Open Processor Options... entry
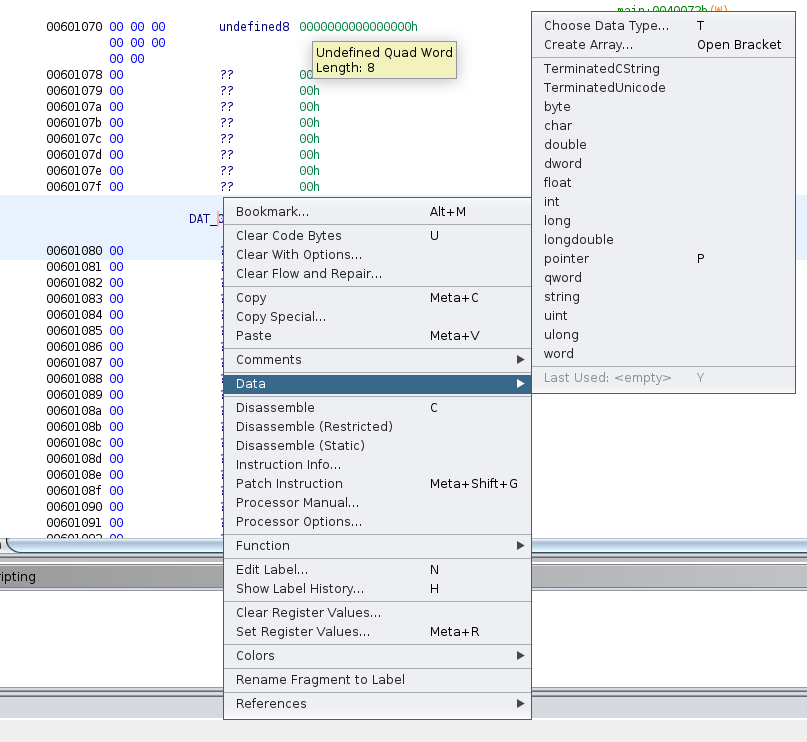 [x=377, y=522]
